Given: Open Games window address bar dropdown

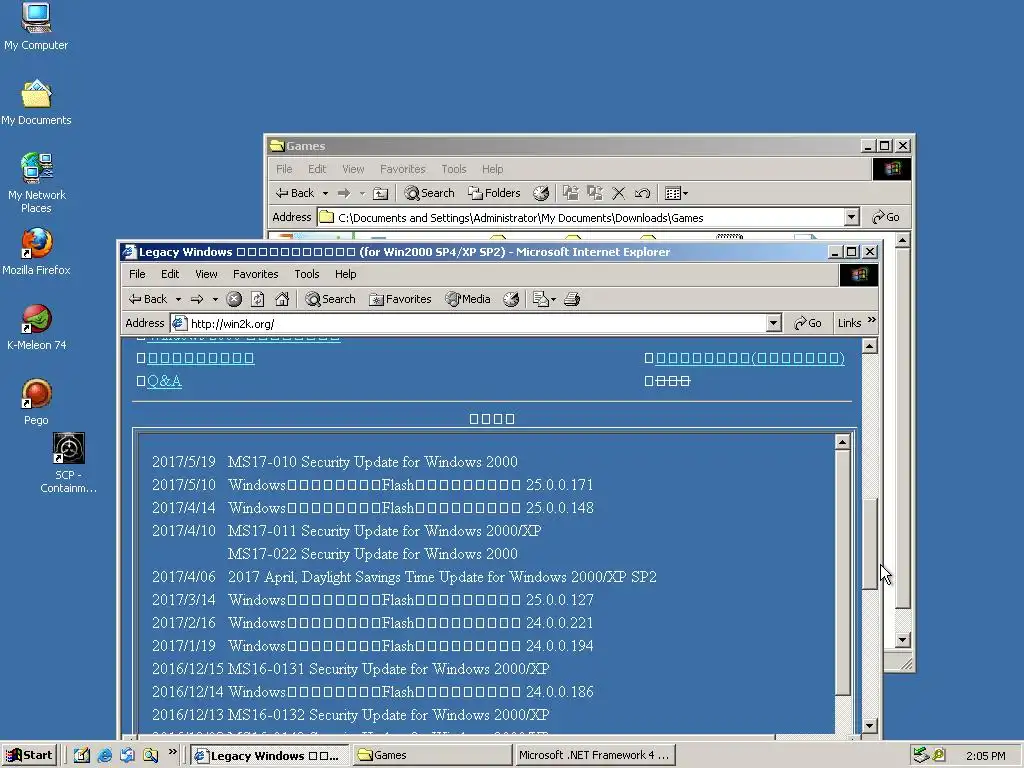Looking at the screenshot, I should coord(851,217).
